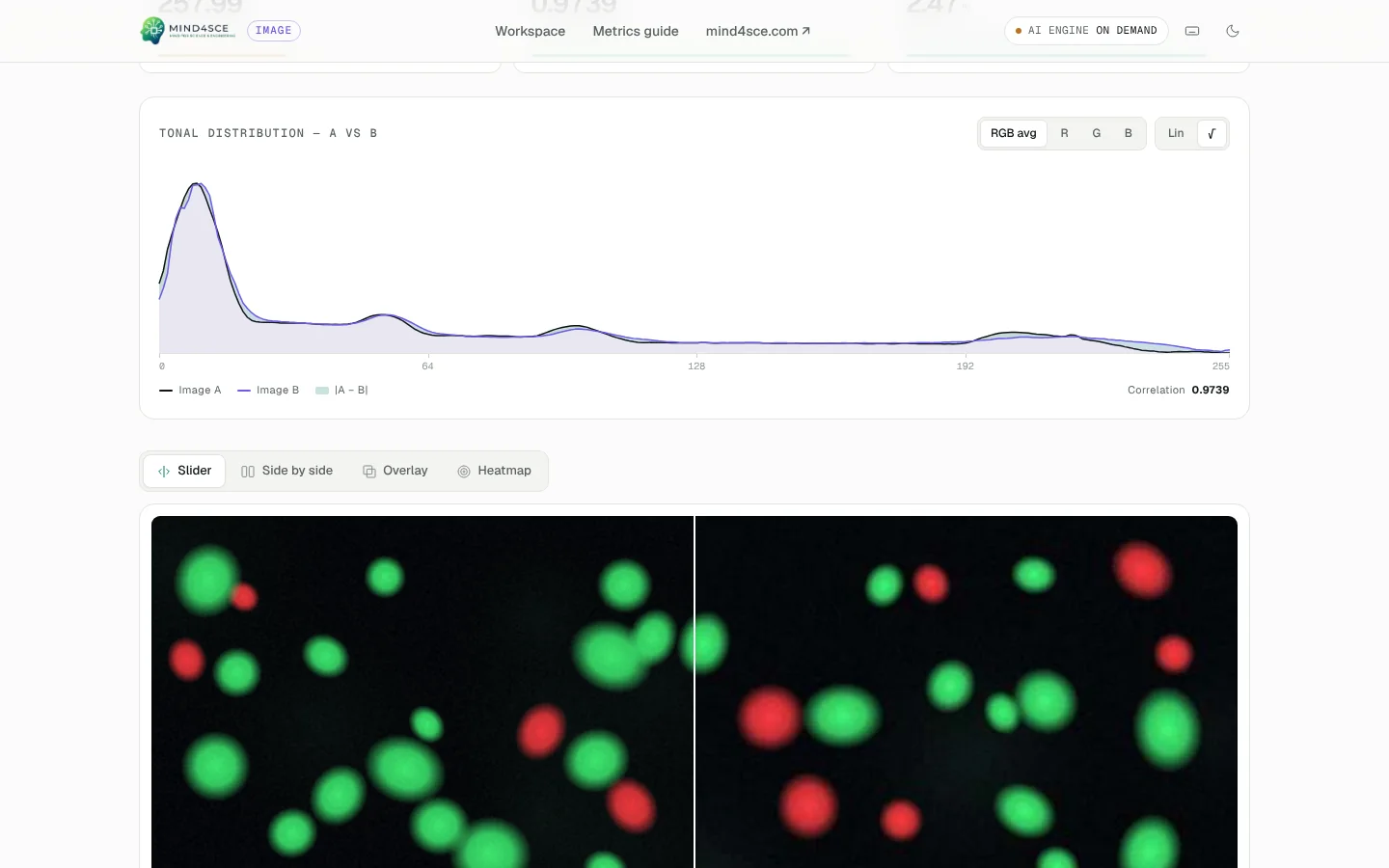Click the 64 axis label on histogram

427,366
